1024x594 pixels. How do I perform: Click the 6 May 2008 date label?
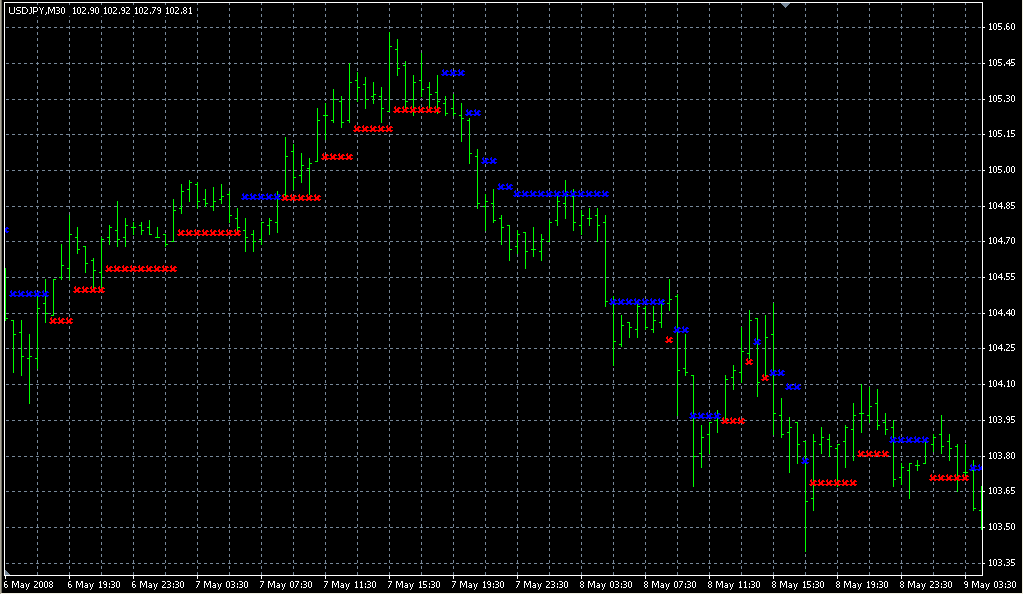[x=30, y=584]
